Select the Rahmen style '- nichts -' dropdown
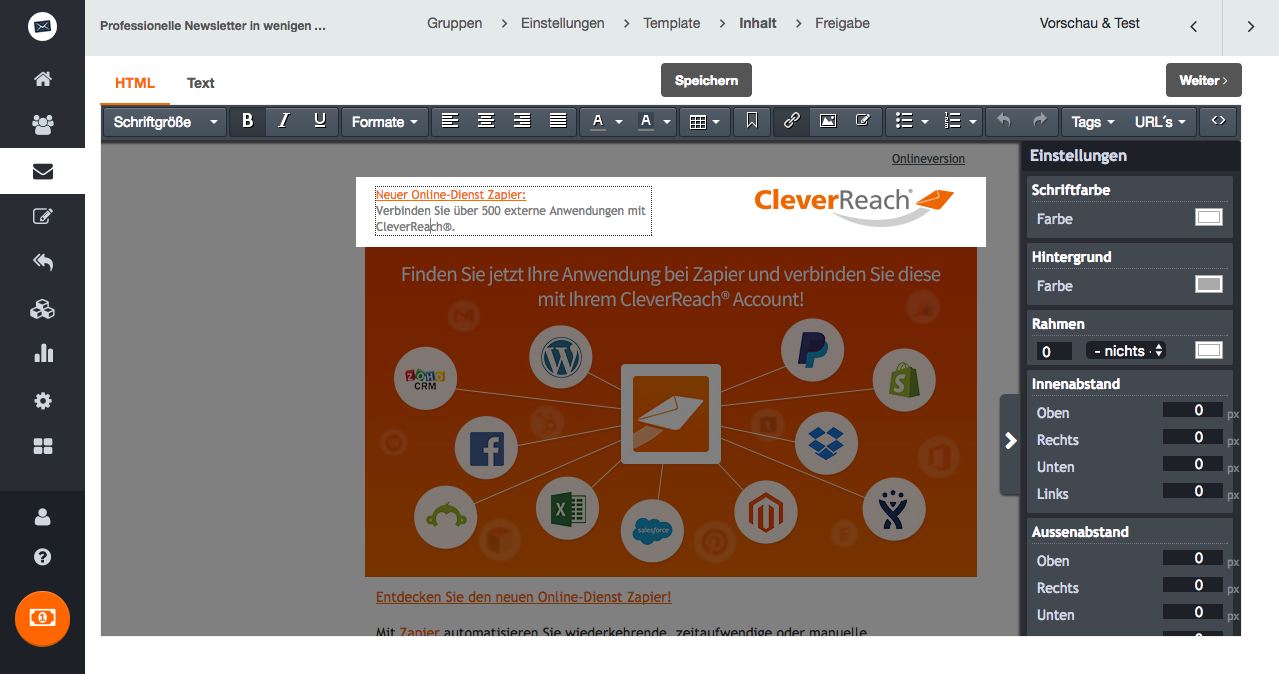The height and width of the screenshot is (674, 1279). [1127, 351]
